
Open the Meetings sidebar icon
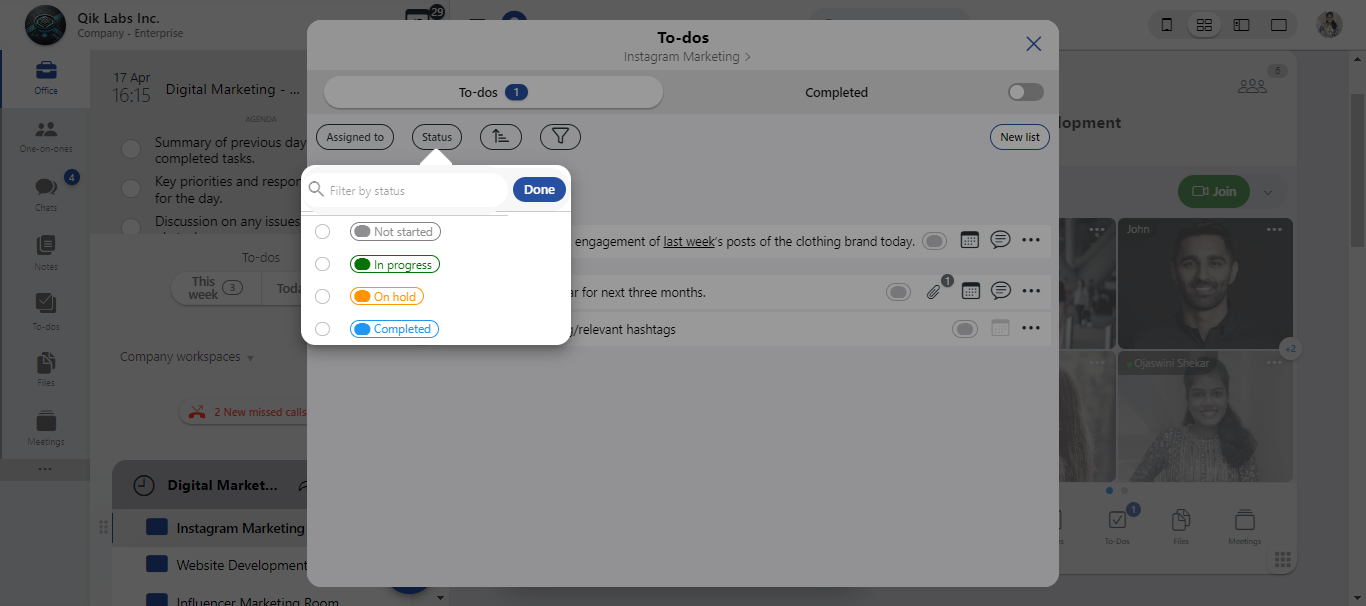tap(46, 427)
